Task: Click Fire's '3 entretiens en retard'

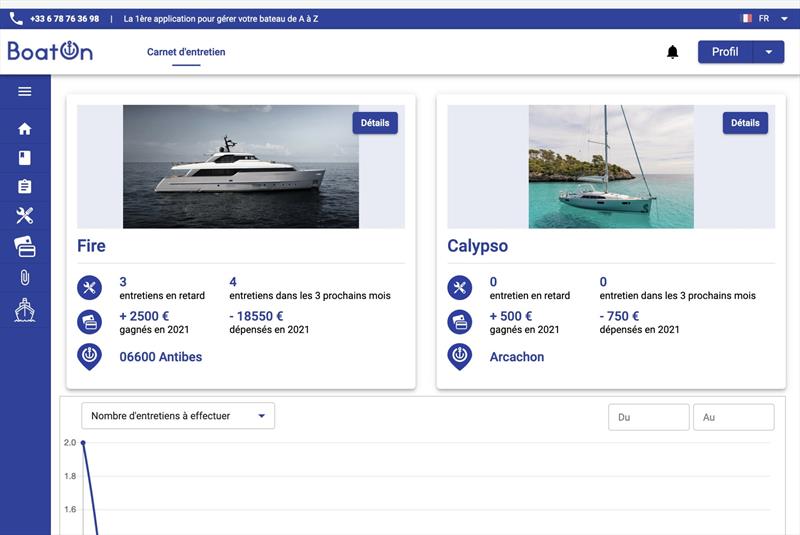Action: [162, 288]
